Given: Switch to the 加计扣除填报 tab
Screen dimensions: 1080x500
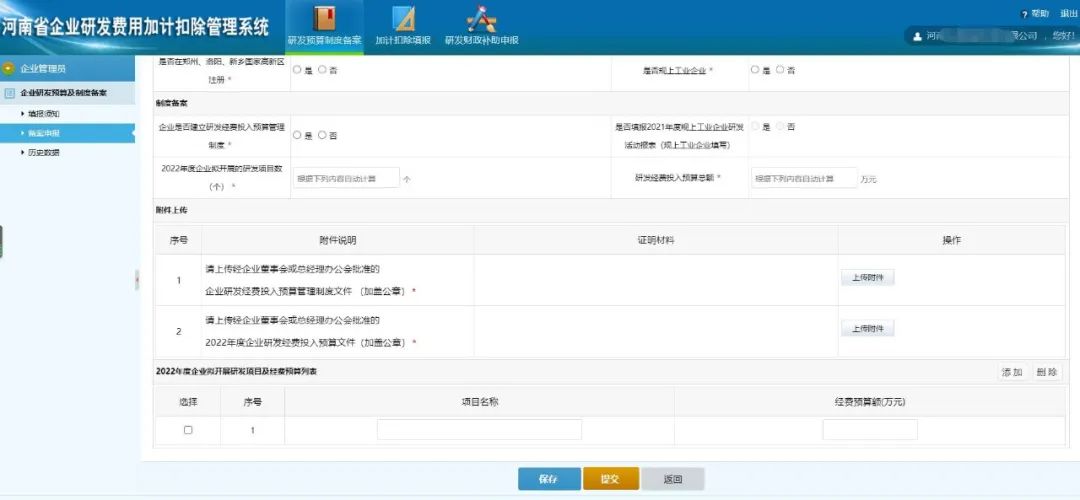Looking at the screenshot, I should (403, 40).
